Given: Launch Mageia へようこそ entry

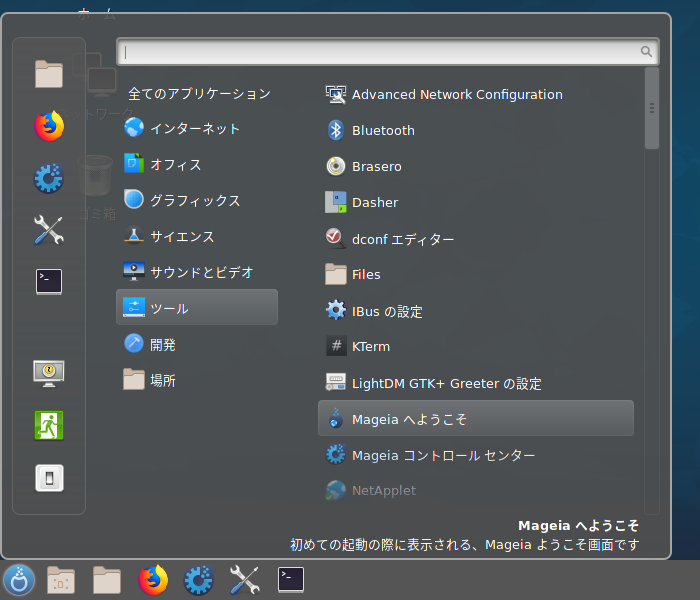Looking at the screenshot, I should click(475, 418).
